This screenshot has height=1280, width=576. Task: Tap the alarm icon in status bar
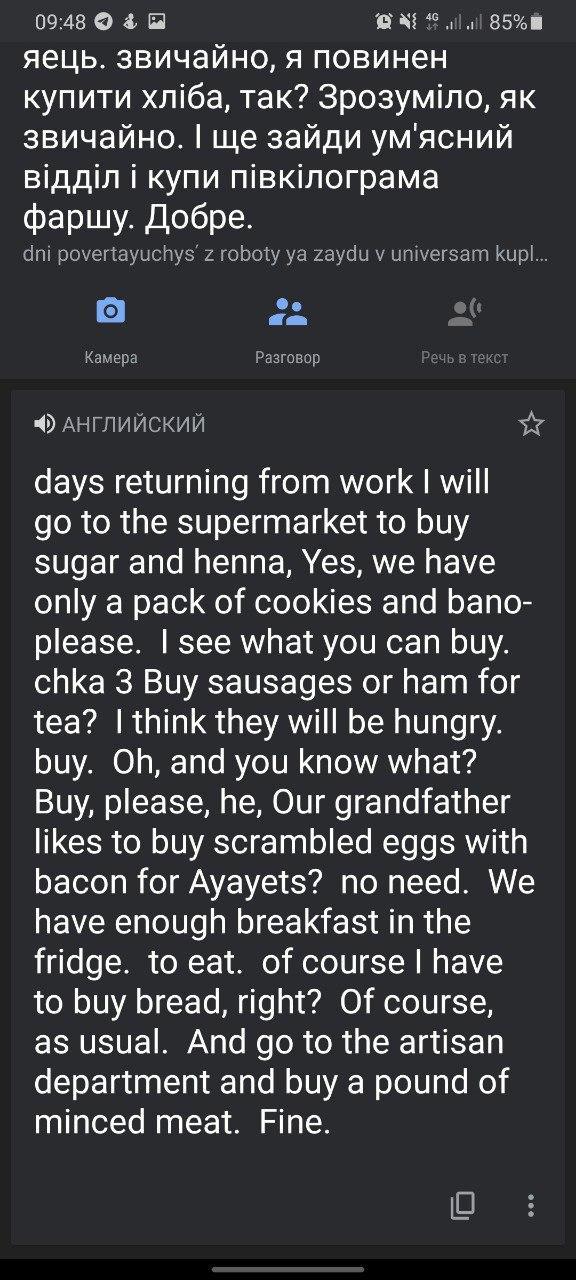(x=383, y=22)
